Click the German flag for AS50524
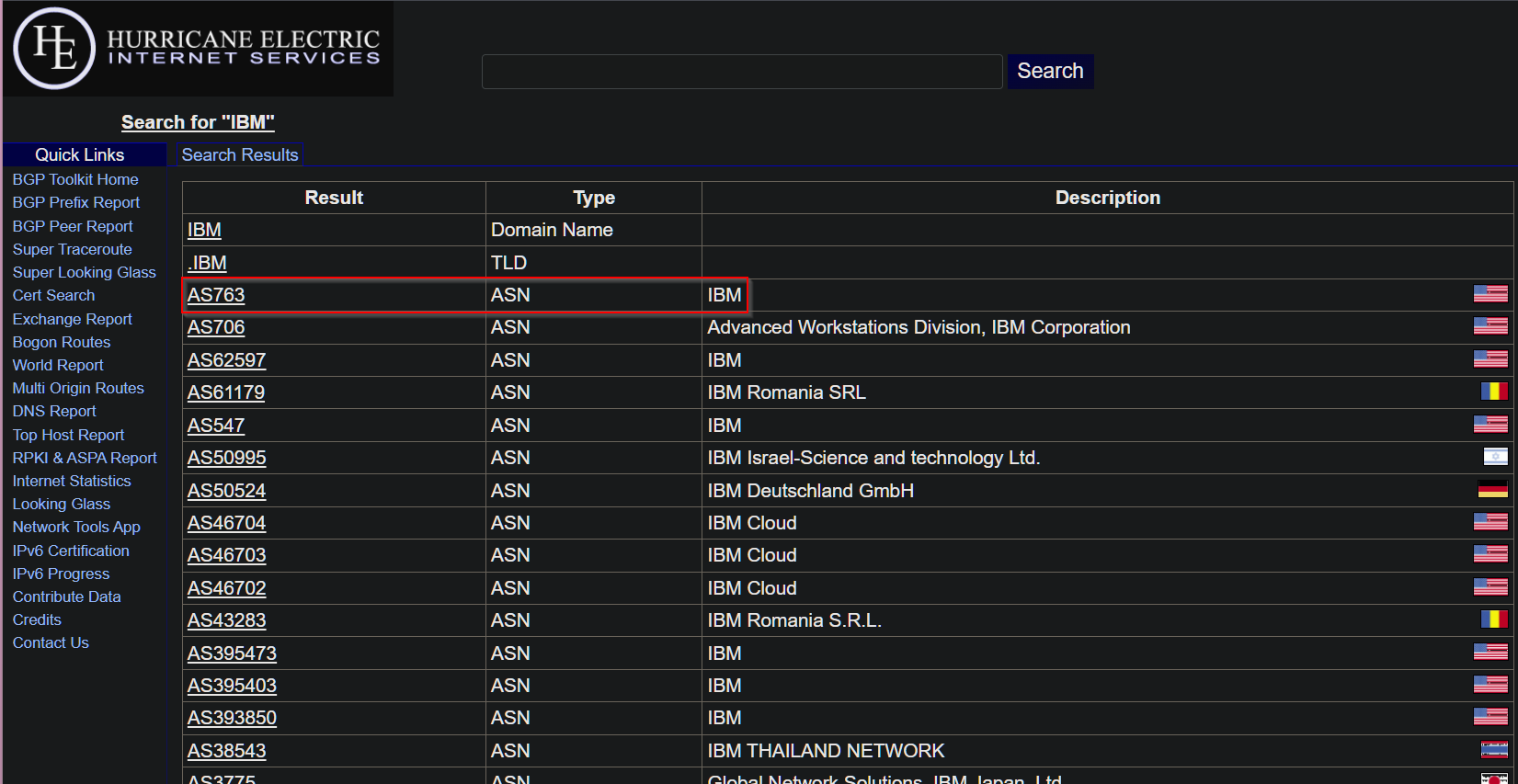The image size is (1518, 784). 1493,490
